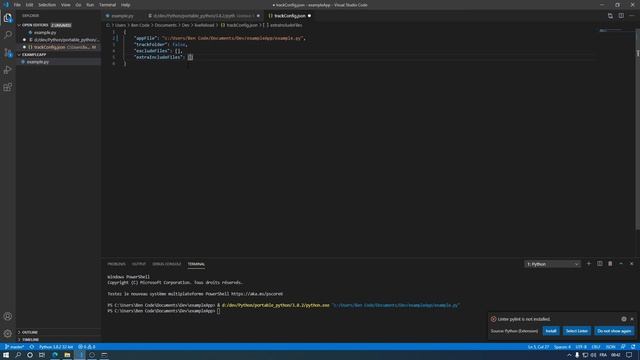
Task: Switch to the Debug Console tab
Action: [x=167, y=264]
